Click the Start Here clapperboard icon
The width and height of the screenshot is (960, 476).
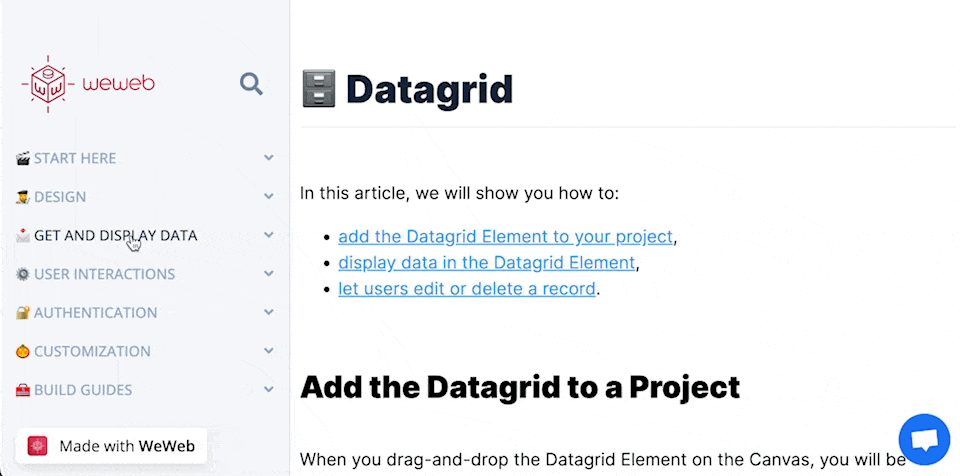[23, 158]
